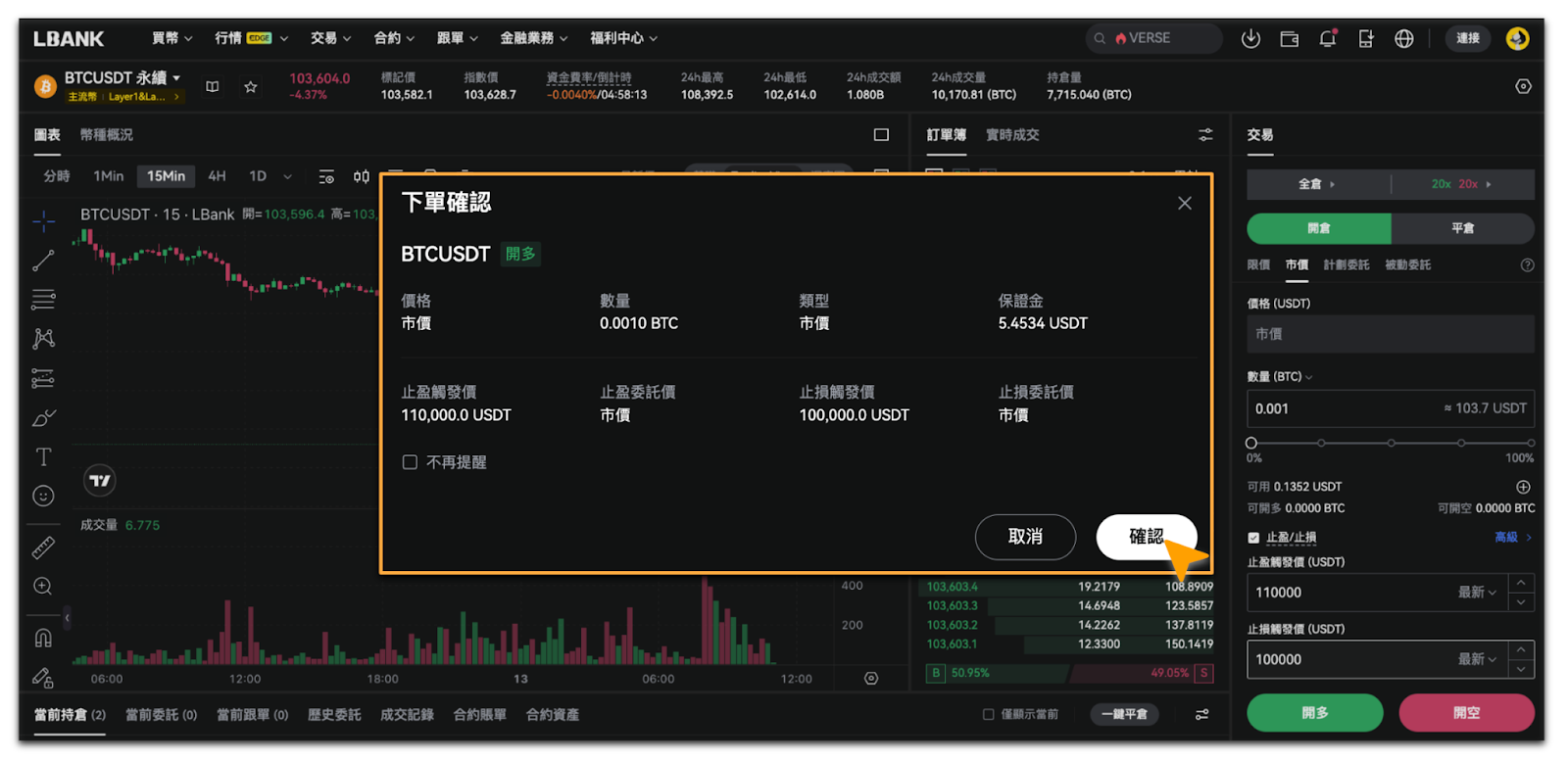Select the text tool in chart toolbar
Viewport: 1568px width, 761px height.
click(x=43, y=457)
